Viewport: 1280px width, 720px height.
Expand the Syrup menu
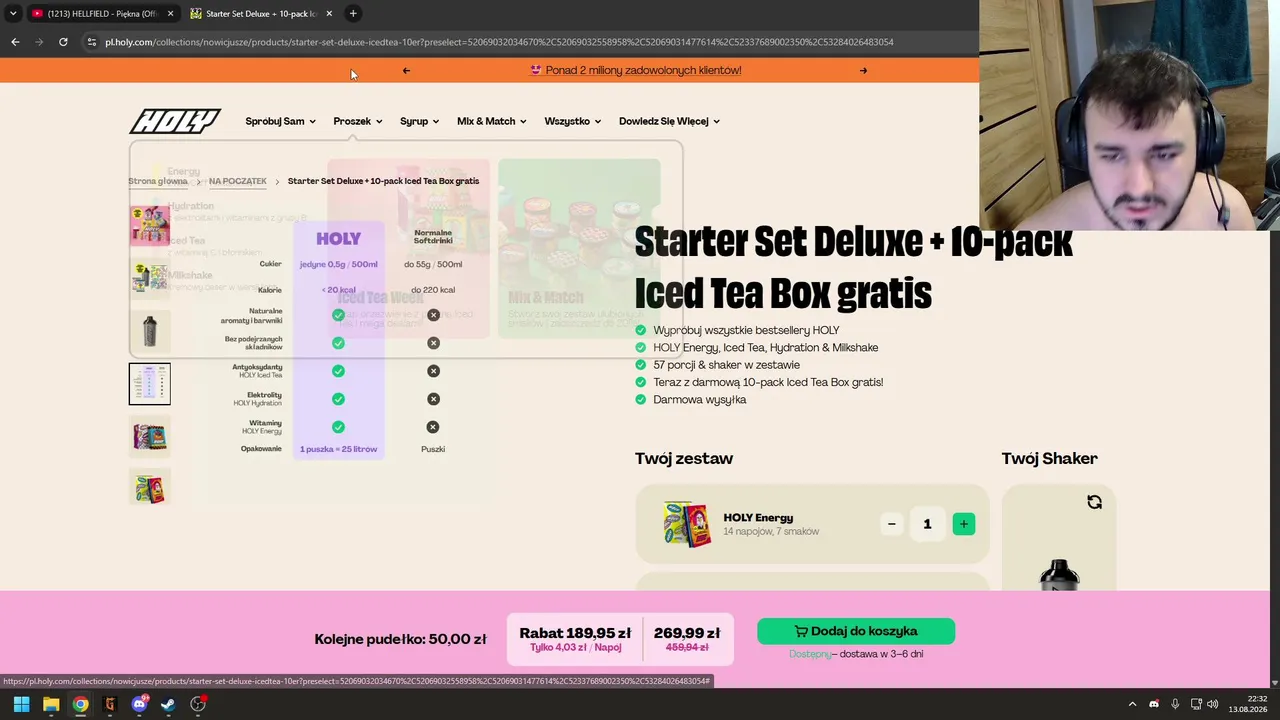(419, 121)
